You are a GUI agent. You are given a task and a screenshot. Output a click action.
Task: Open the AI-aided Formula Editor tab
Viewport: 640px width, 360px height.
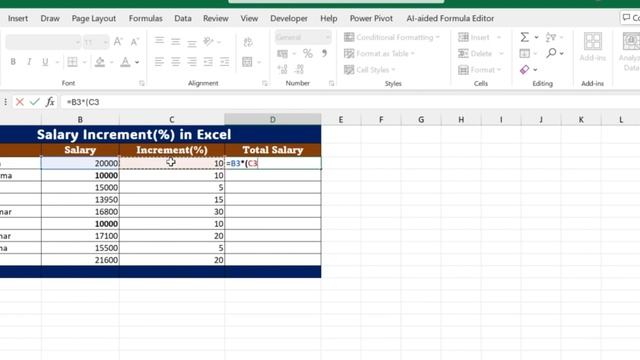point(450,18)
